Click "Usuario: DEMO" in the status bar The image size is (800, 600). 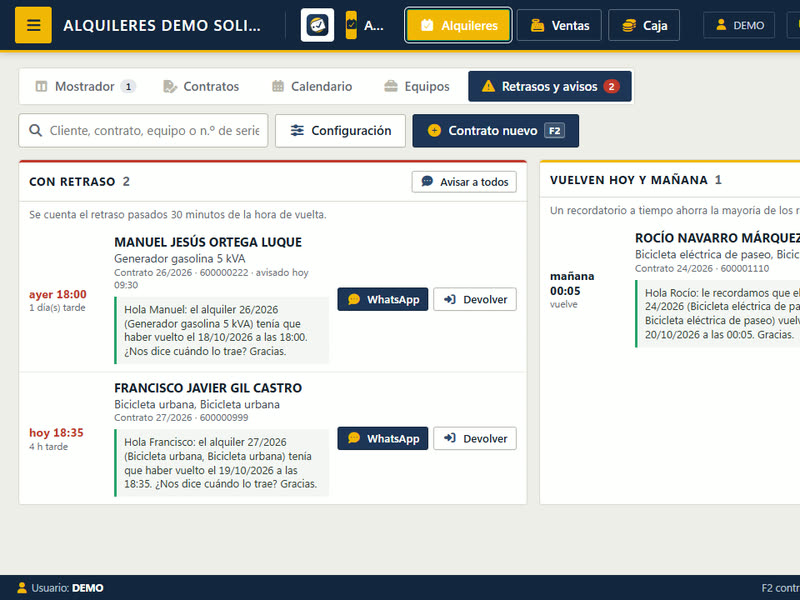click(x=61, y=588)
